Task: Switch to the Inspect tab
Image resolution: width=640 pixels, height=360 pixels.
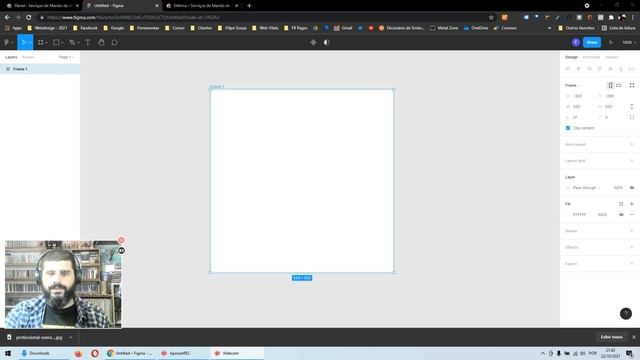Action: pyautogui.click(x=611, y=57)
